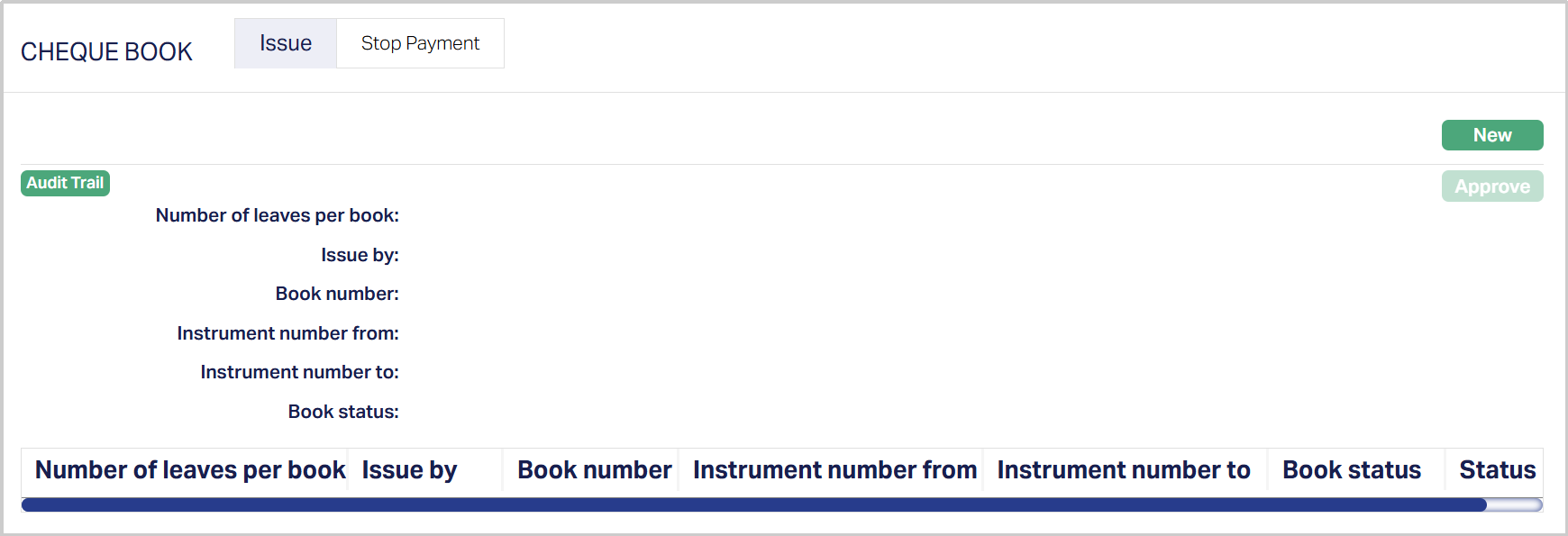Click the empty right end of scrollbar track
Viewport: 1568px width, 536px height.
coord(1515,504)
